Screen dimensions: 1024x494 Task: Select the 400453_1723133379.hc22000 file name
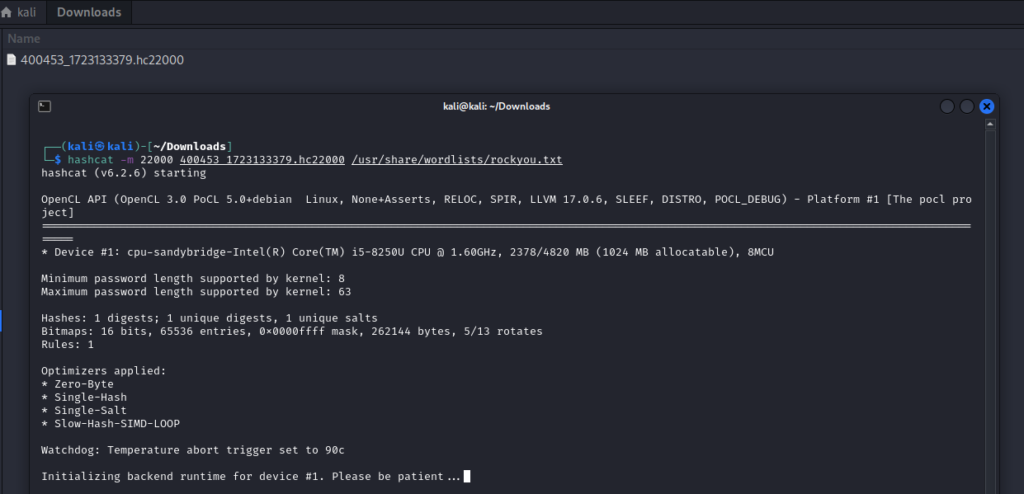pyautogui.click(x=102, y=60)
